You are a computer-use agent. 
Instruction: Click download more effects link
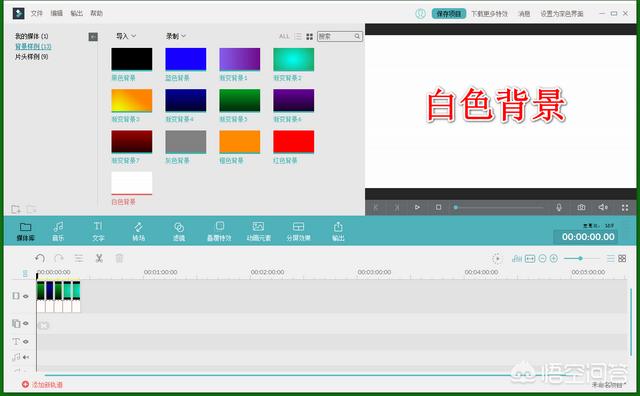point(489,13)
